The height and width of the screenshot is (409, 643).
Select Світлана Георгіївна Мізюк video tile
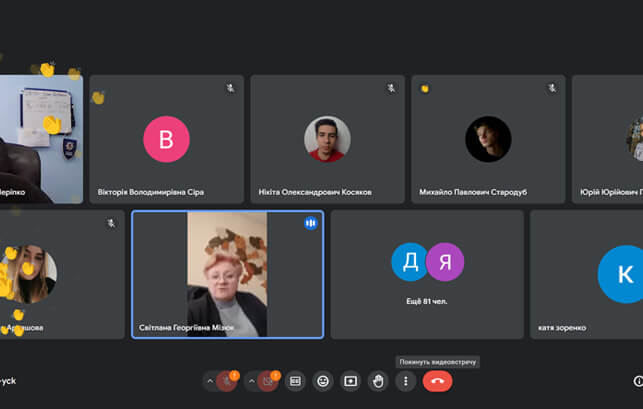tap(227, 274)
